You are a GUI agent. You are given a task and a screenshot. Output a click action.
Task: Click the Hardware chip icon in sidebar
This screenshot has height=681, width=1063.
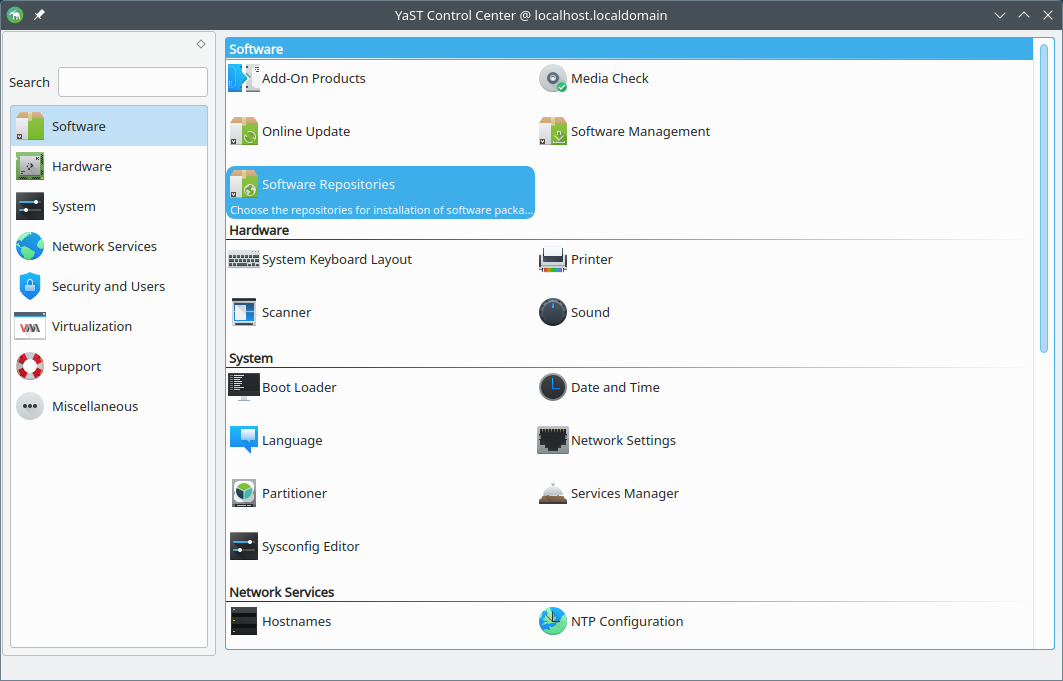[x=30, y=166]
